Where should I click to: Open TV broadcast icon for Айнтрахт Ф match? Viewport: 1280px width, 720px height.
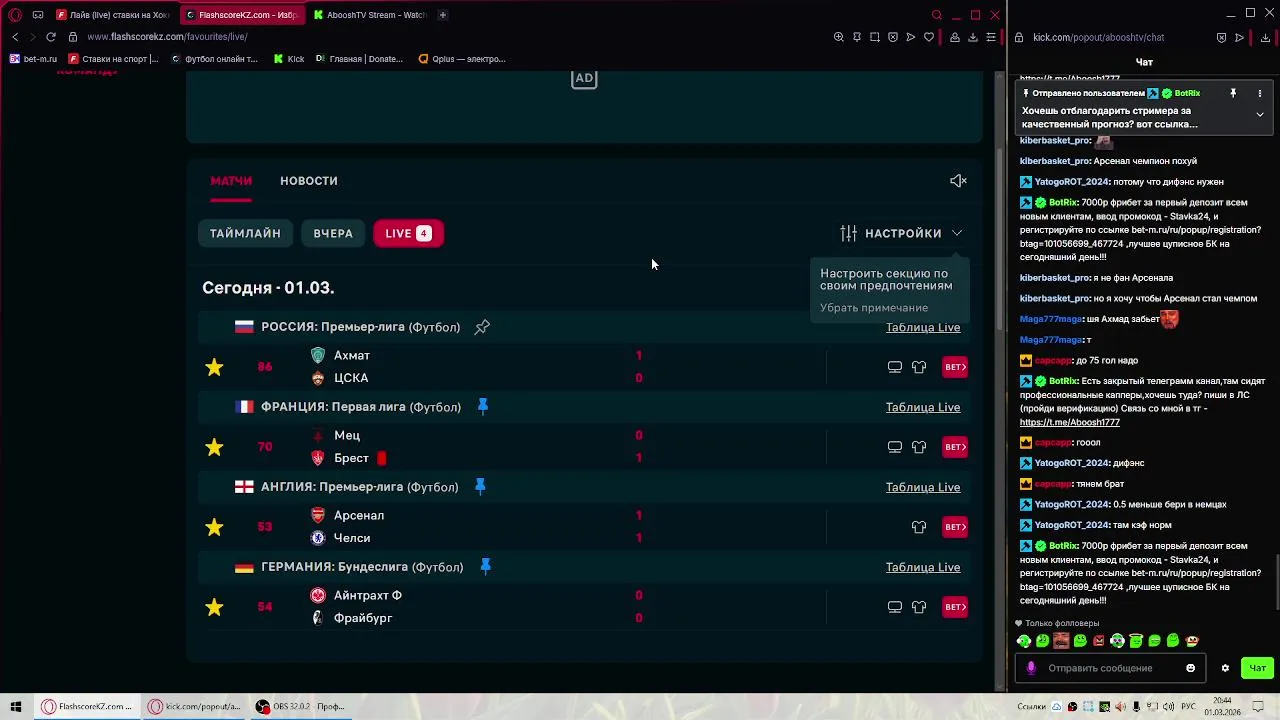(895, 607)
